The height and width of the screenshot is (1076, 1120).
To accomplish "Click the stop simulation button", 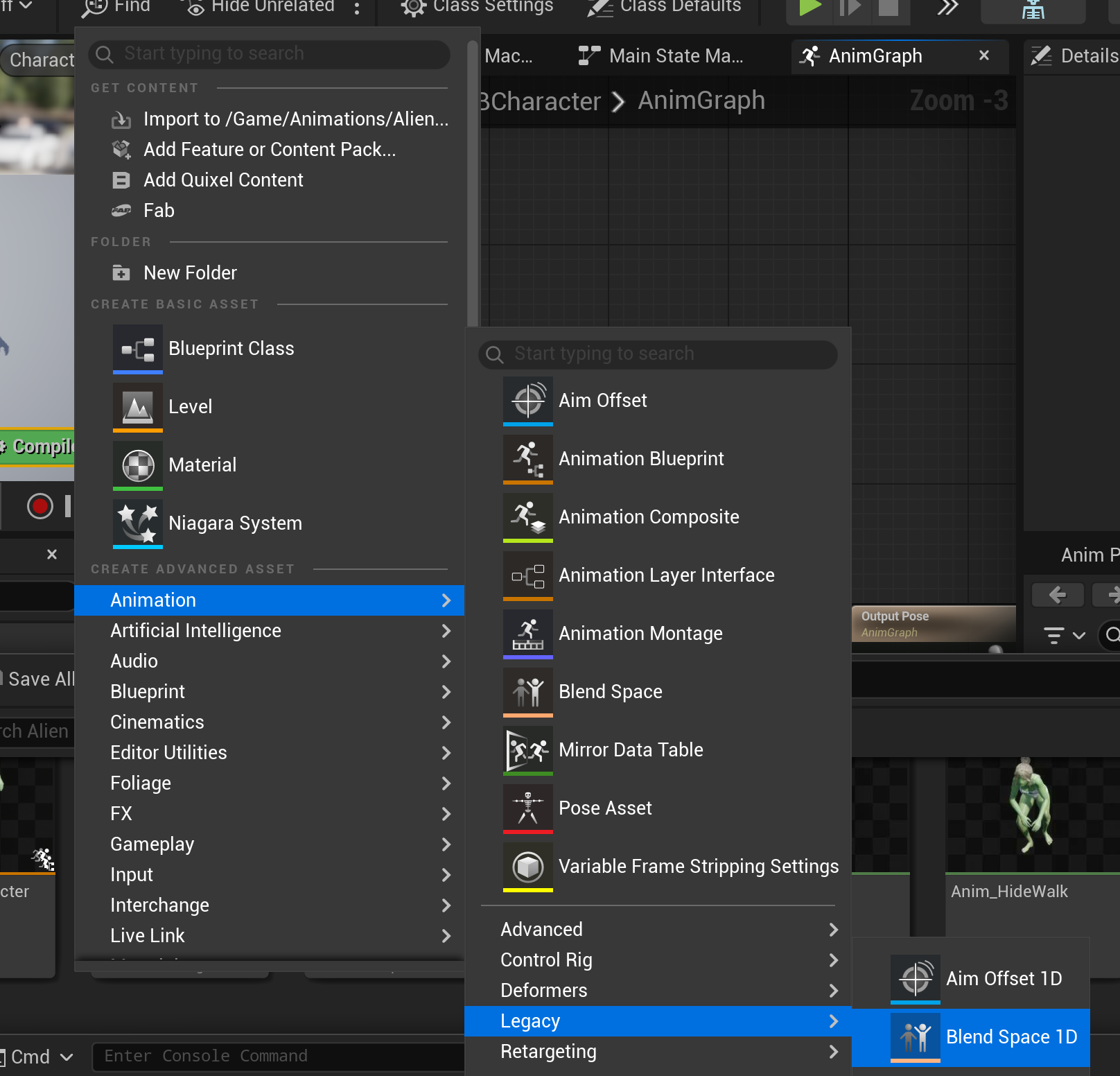I will 889,7.
